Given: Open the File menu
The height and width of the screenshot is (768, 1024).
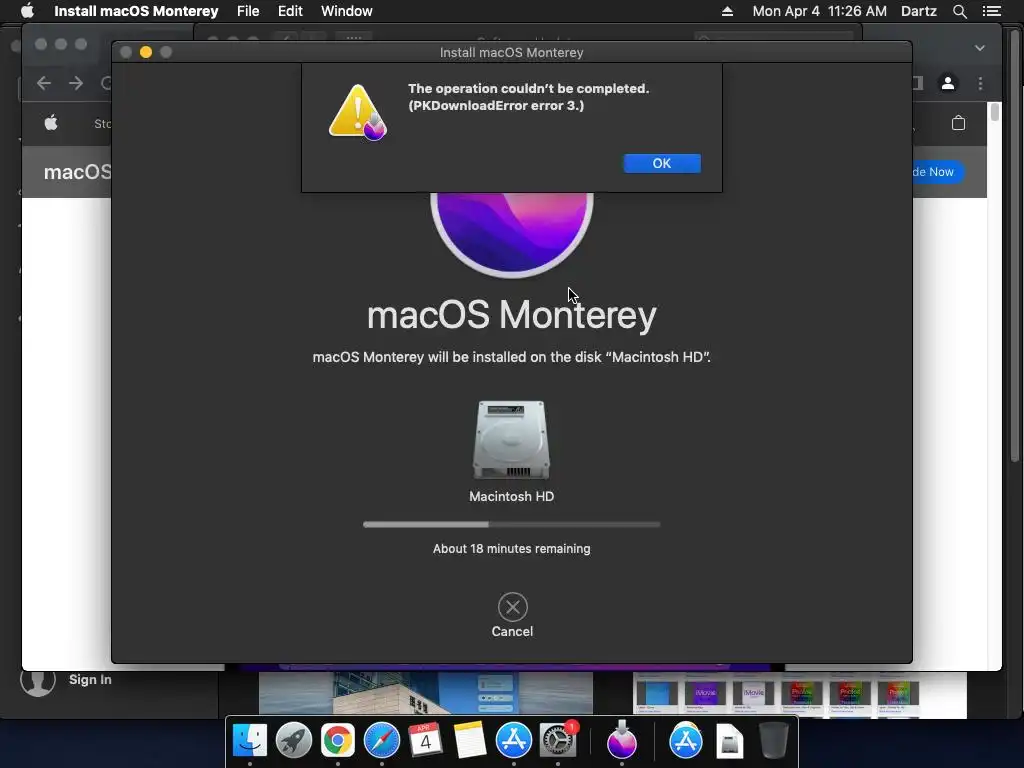Looking at the screenshot, I should click(248, 11).
